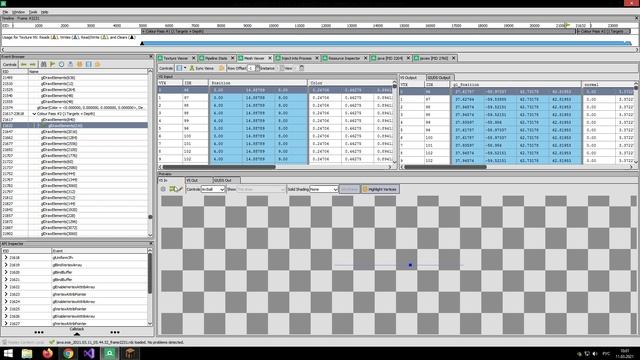Click the Row Offset input field
Image resolution: width=640 pixels, height=360 pixels.
(x=251, y=68)
